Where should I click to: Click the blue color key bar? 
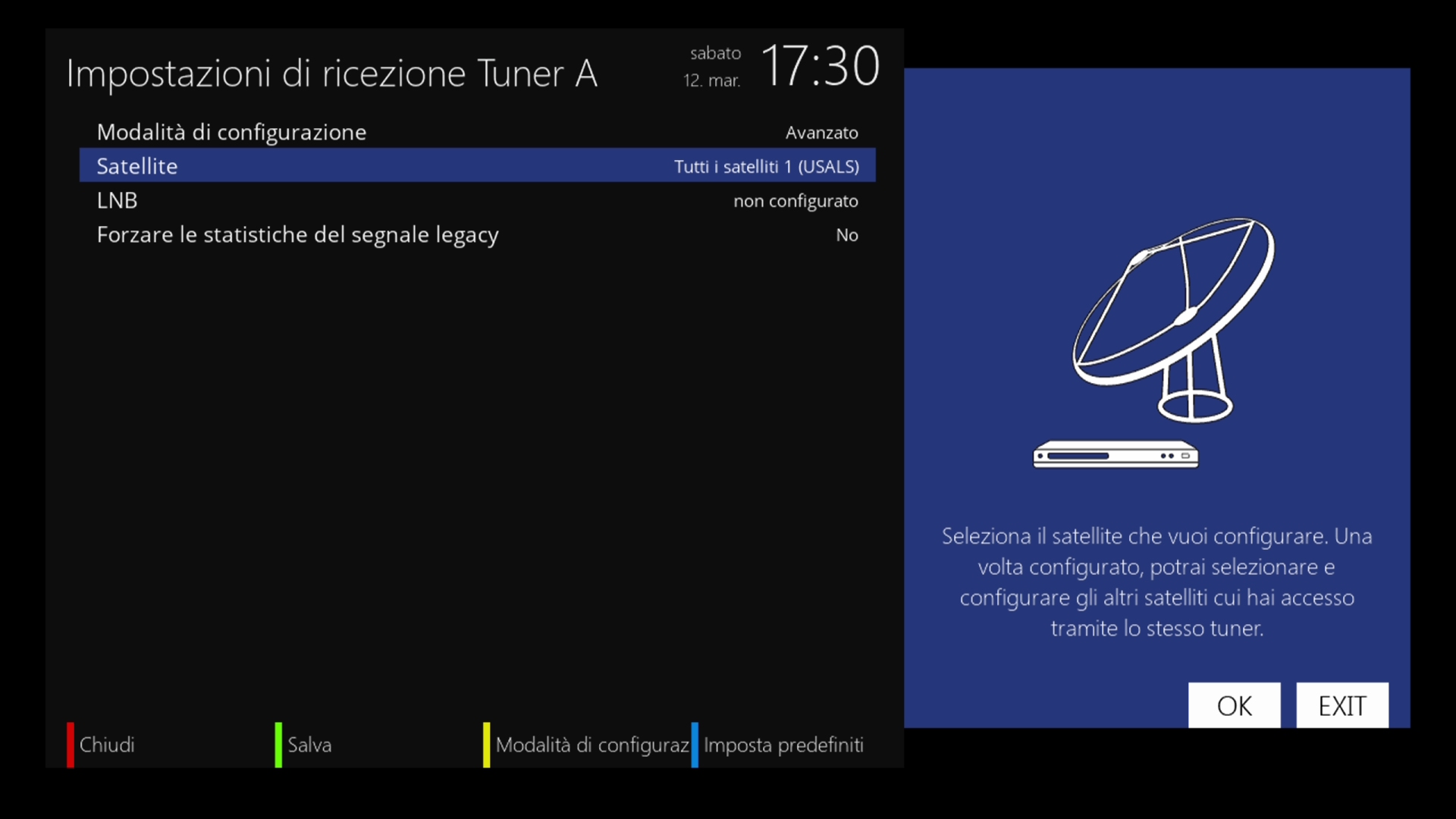coord(695,745)
